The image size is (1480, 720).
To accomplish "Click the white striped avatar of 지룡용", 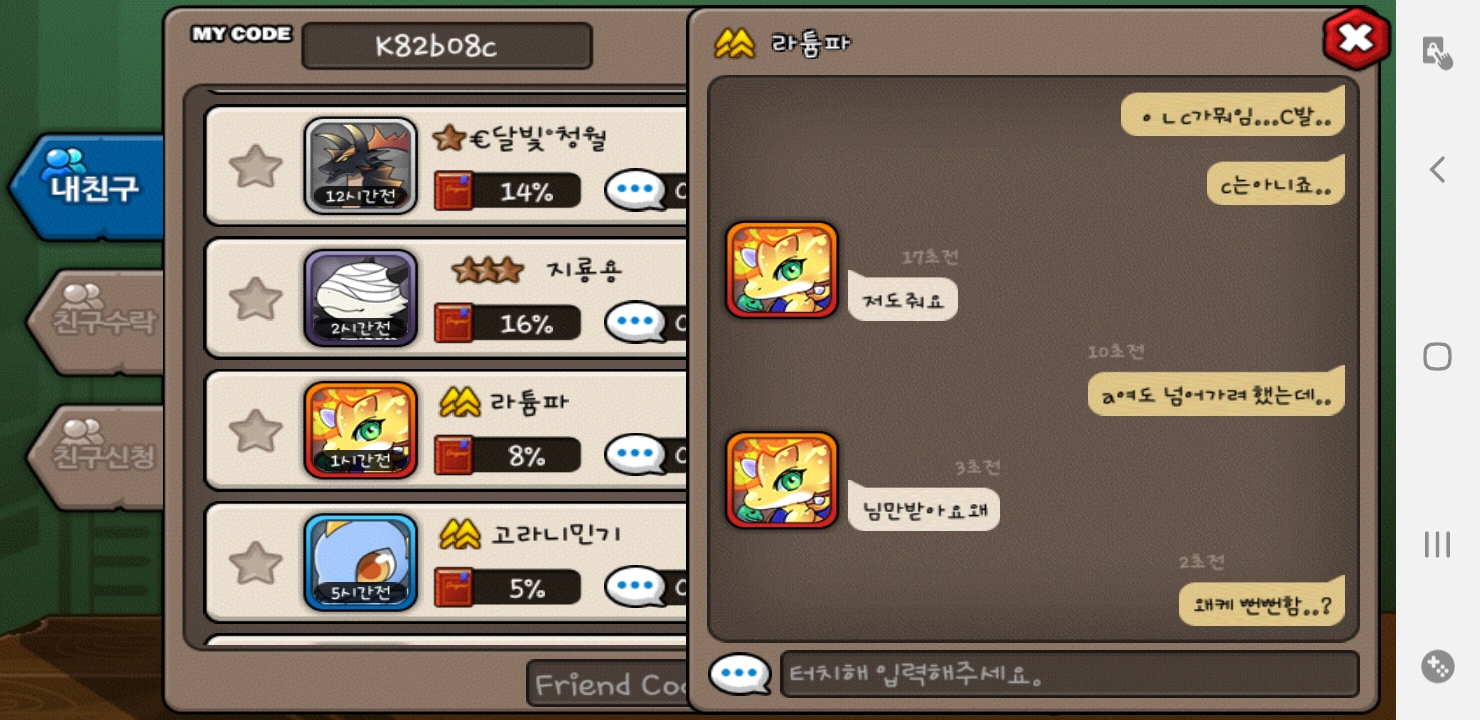I will tap(360, 298).
